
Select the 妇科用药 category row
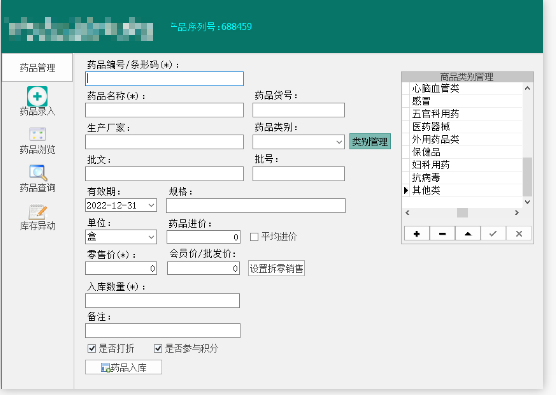click(x=466, y=165)
